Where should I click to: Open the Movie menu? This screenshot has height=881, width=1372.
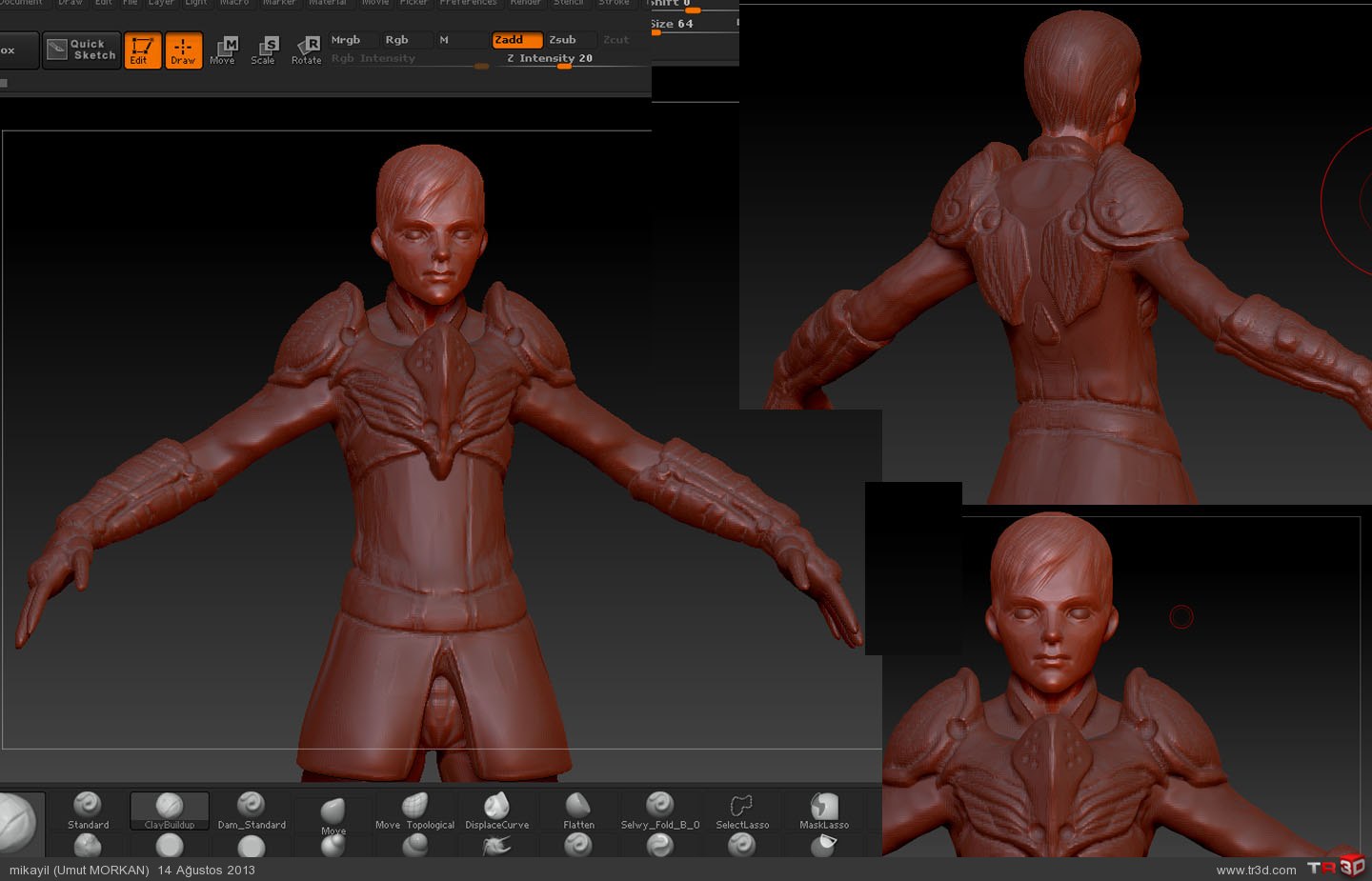[375, 3]
